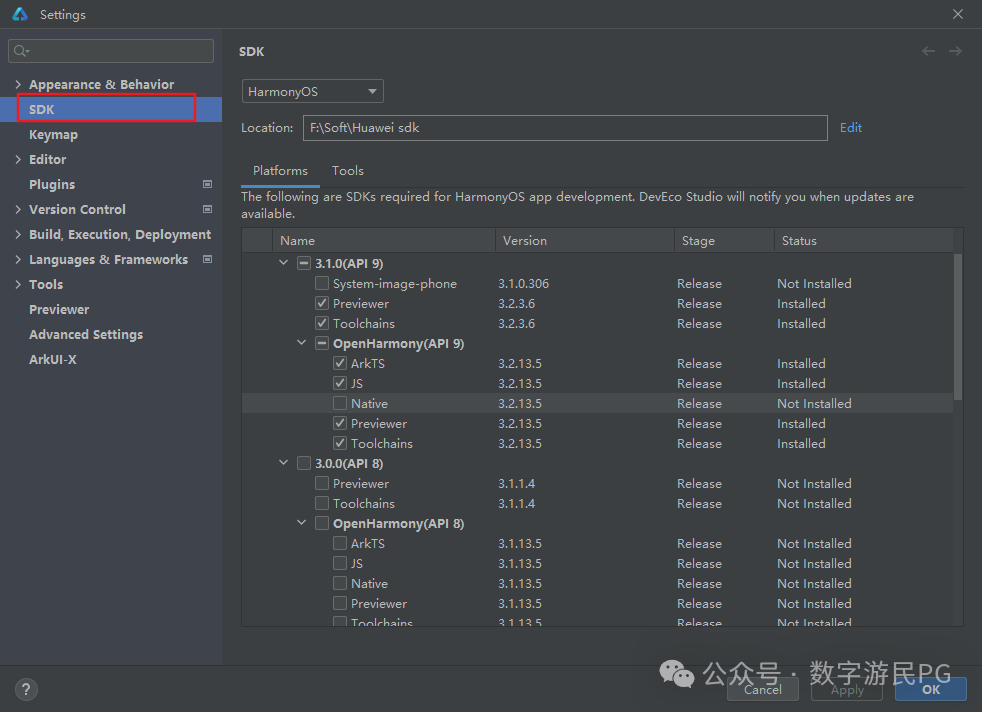Expand Build, Execution, Deployment section
This screenshot has width=982, height=712.
[x=18, y=234]
